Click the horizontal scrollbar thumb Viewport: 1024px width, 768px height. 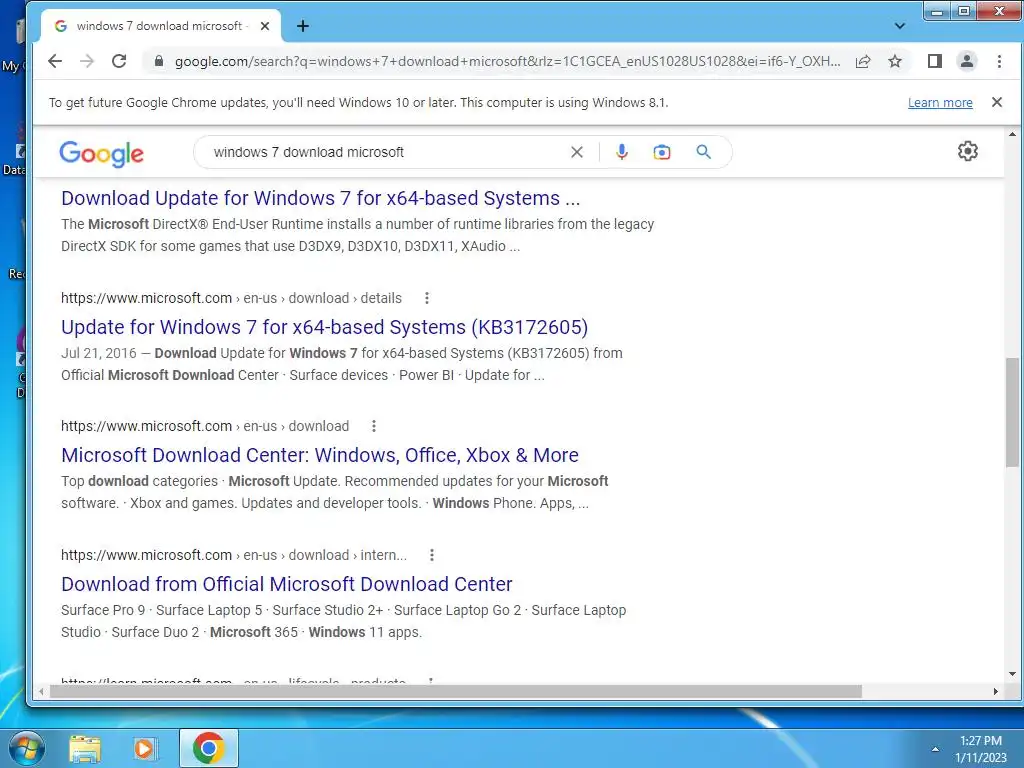coord(456,691)
